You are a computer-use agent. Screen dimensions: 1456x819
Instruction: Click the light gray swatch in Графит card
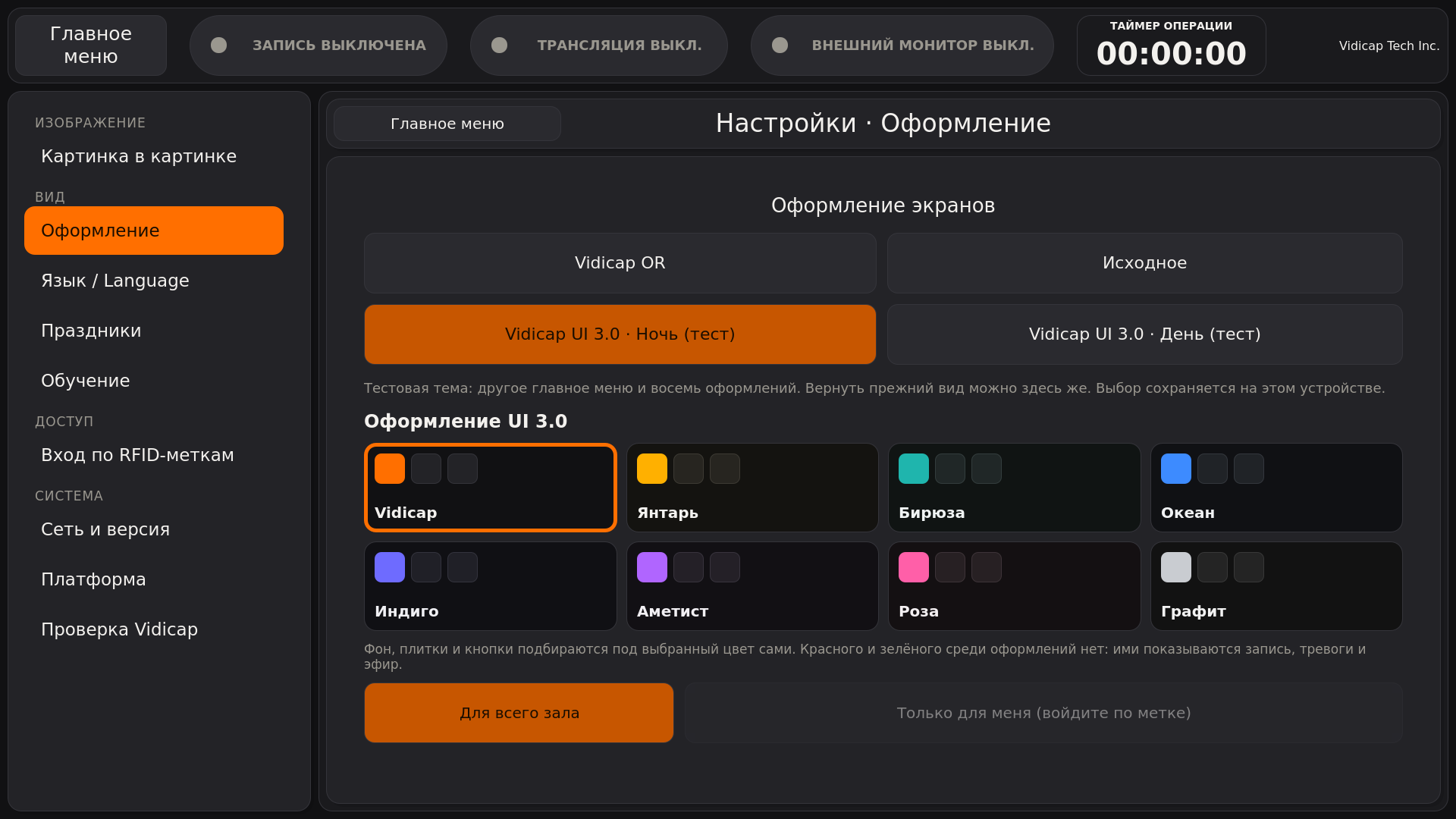pyautogui.click(x=1176, y=567)
